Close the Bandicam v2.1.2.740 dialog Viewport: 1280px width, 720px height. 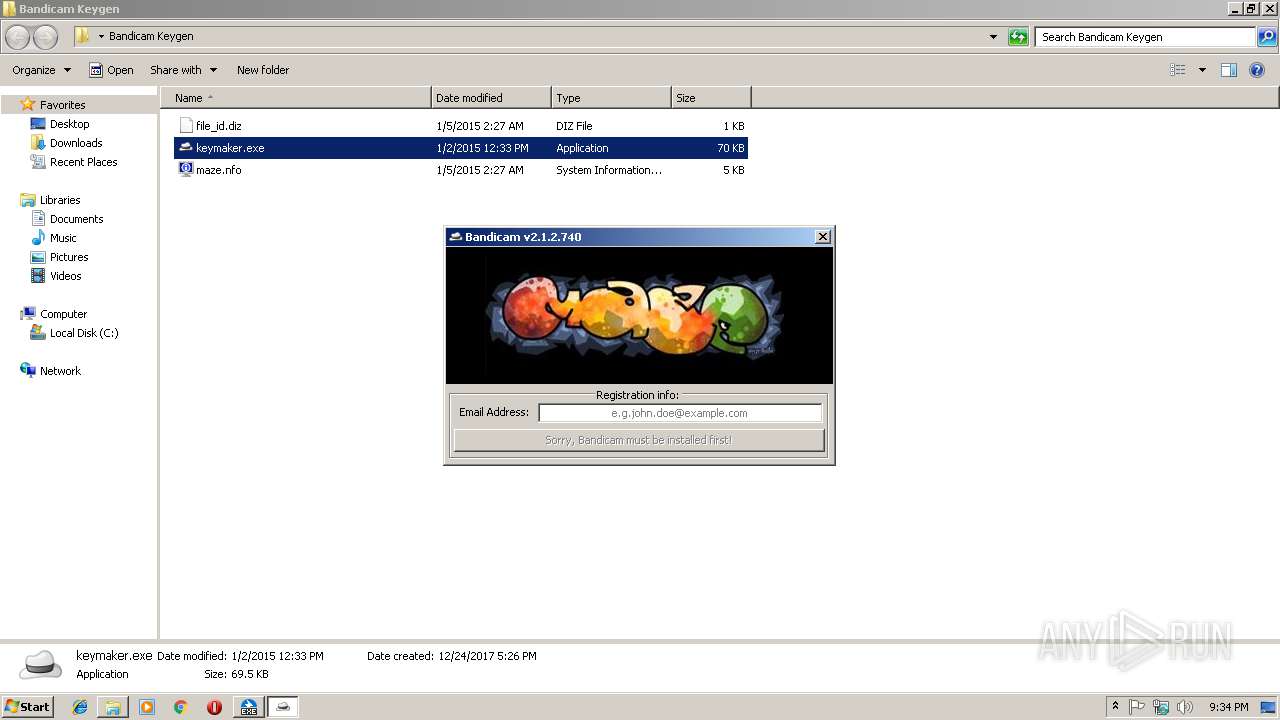822,237
